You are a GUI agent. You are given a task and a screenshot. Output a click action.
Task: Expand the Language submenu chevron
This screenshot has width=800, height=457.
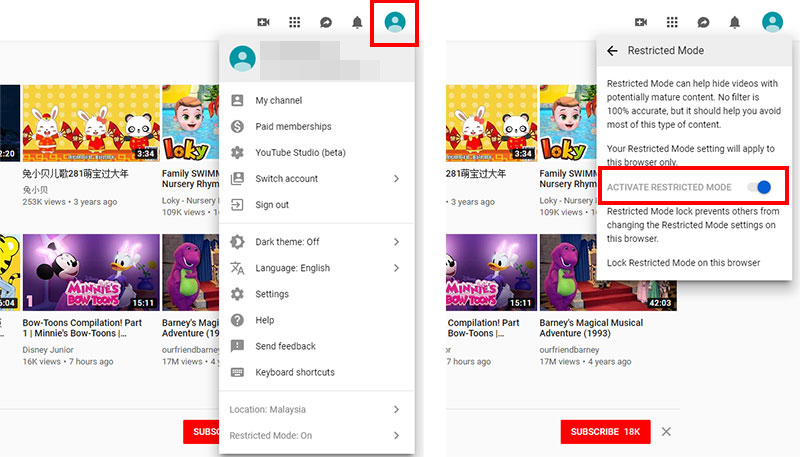[x=396, y=268]
